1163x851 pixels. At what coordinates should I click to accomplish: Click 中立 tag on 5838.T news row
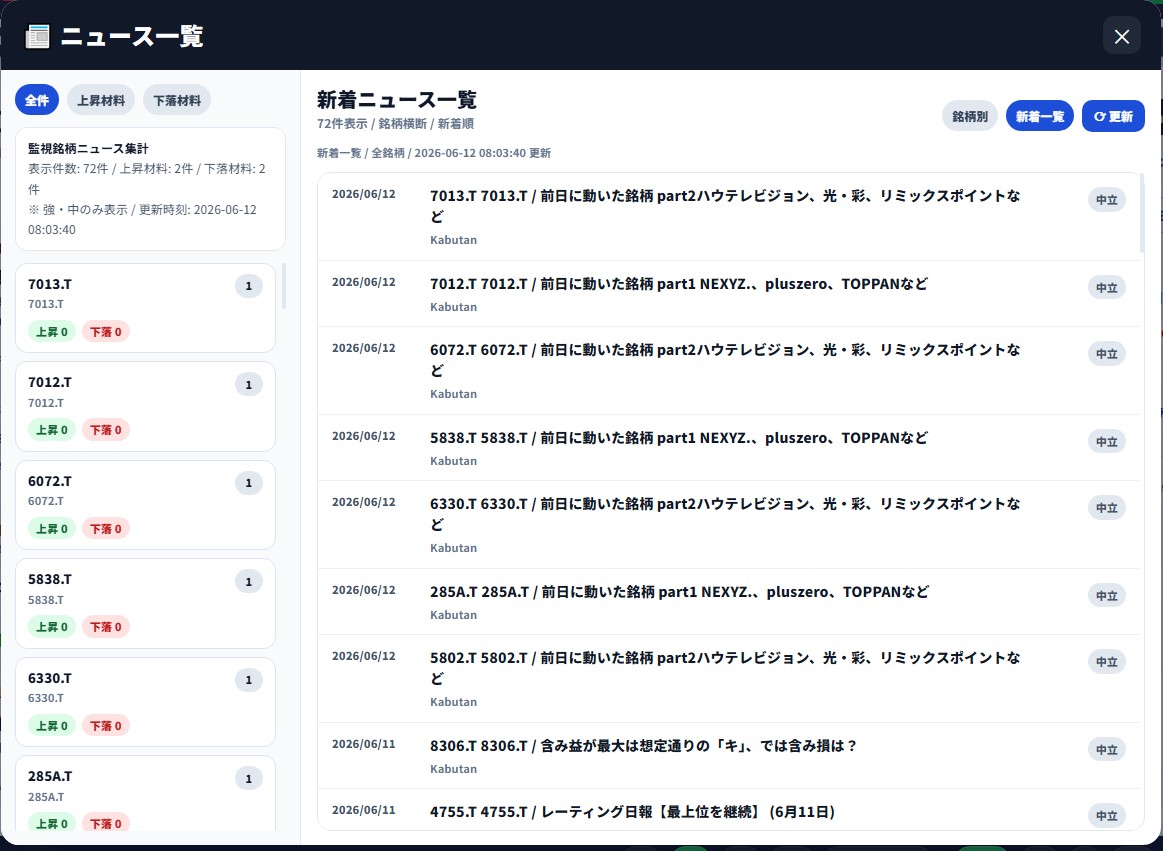tap(1107, 441)
